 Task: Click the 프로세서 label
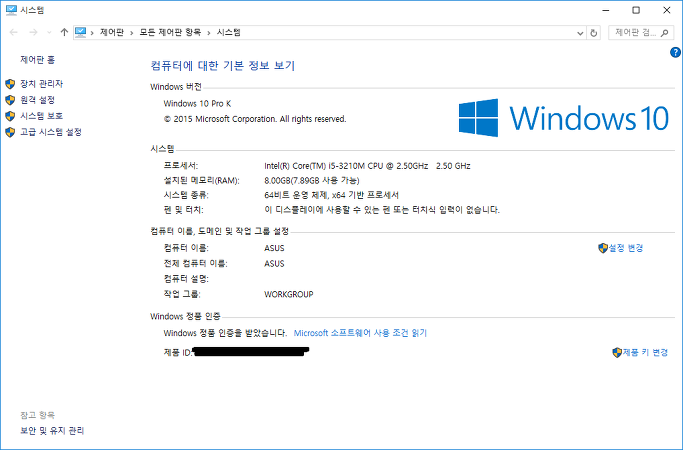(180, 166)
